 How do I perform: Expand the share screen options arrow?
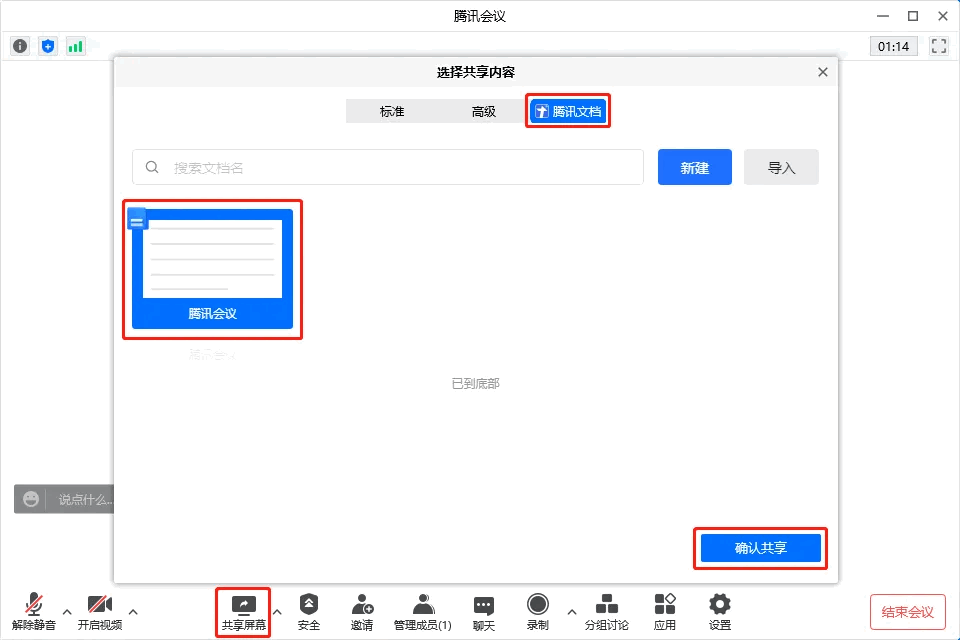click(x=277, y=612)
